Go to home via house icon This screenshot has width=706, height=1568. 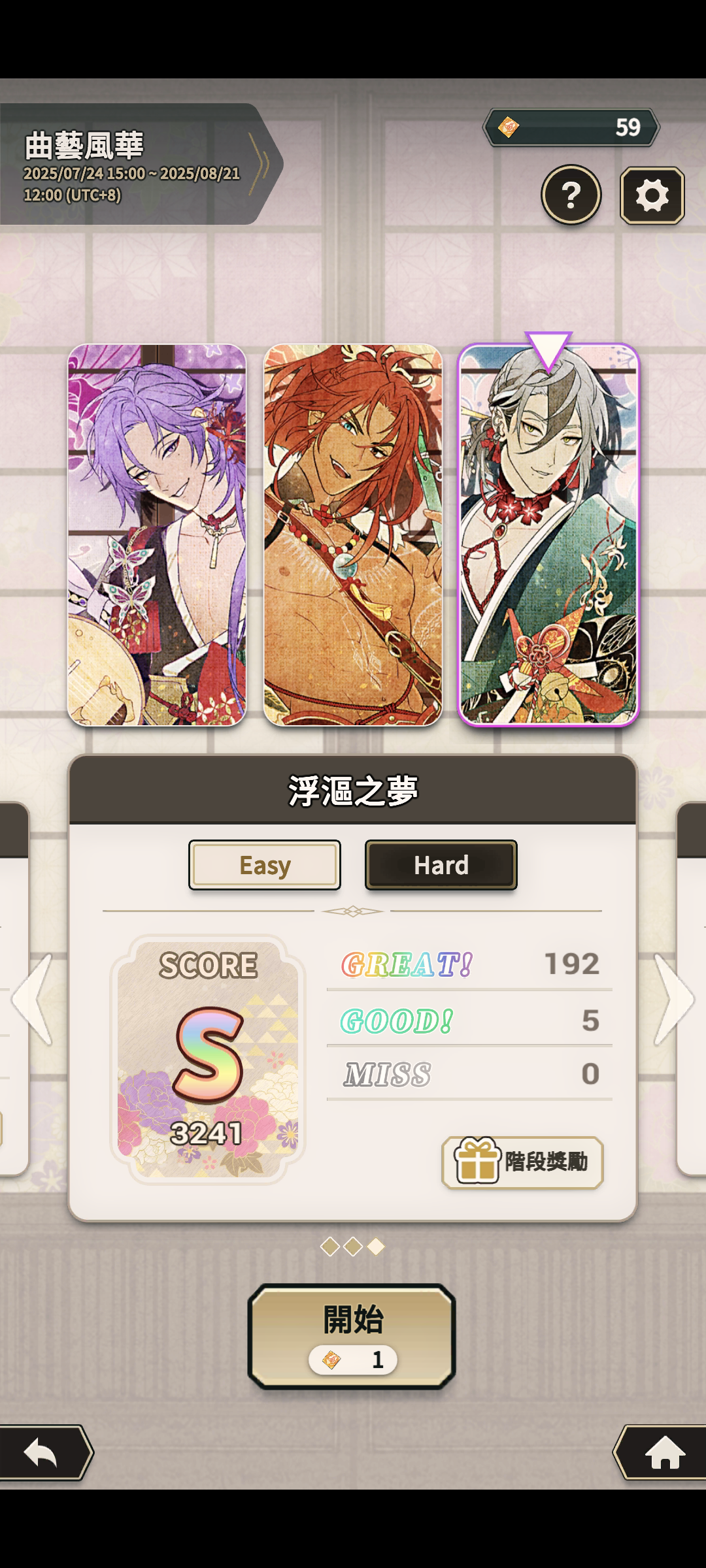click(x=665, y=1453)
